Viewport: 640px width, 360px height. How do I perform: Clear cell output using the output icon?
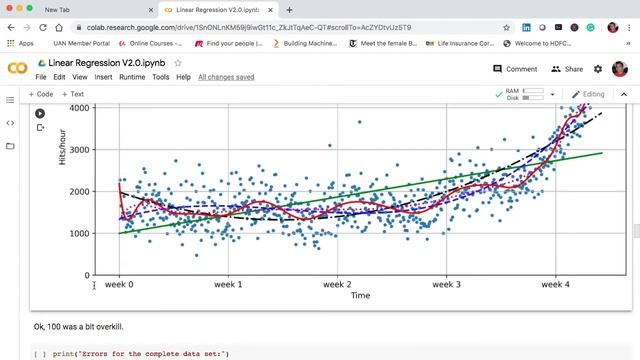point(40,128)
